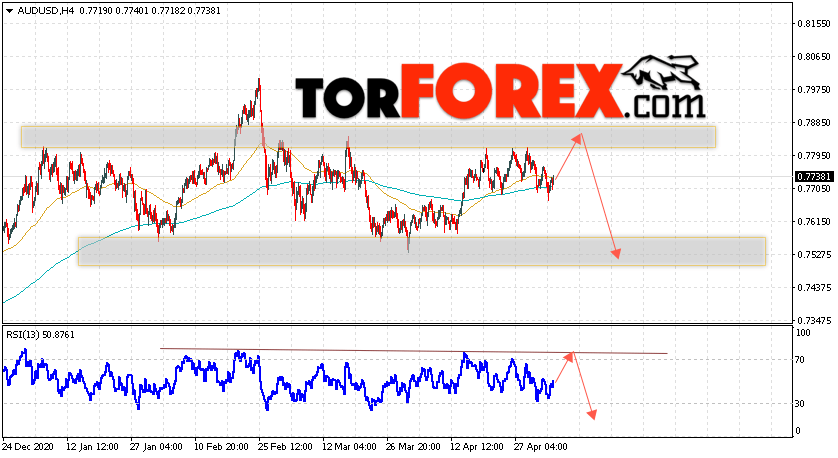Select the AUDUSD,H4 chart title text
The image size is (838, 458).
(46, 11)
